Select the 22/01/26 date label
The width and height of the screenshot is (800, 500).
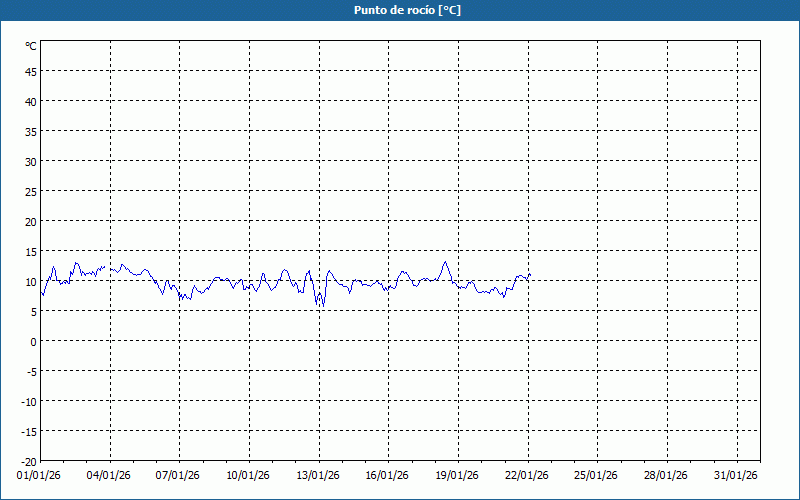528,475
